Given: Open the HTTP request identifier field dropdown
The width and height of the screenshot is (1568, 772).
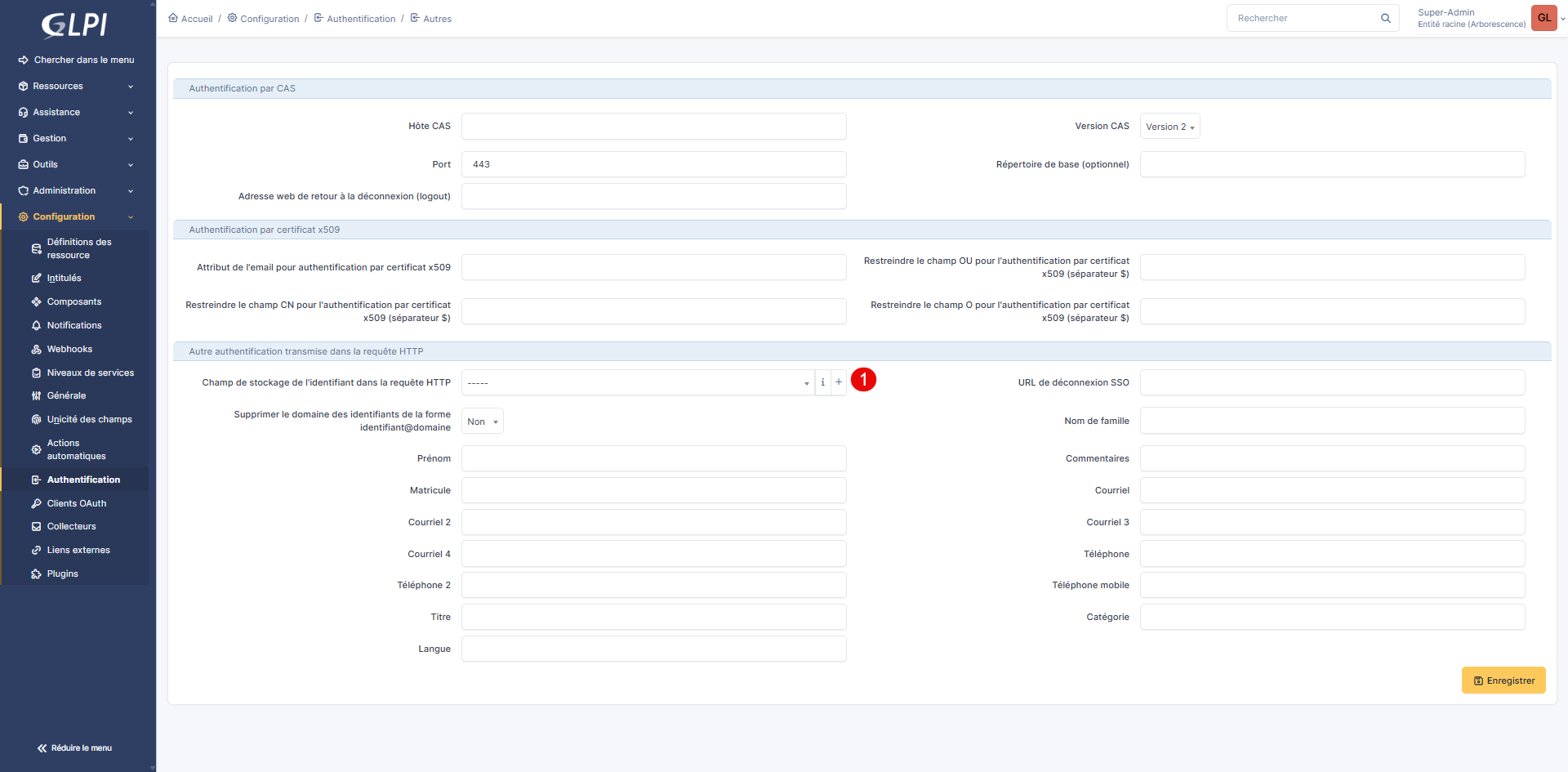Looking at the screenshot, I should [637, 382].
